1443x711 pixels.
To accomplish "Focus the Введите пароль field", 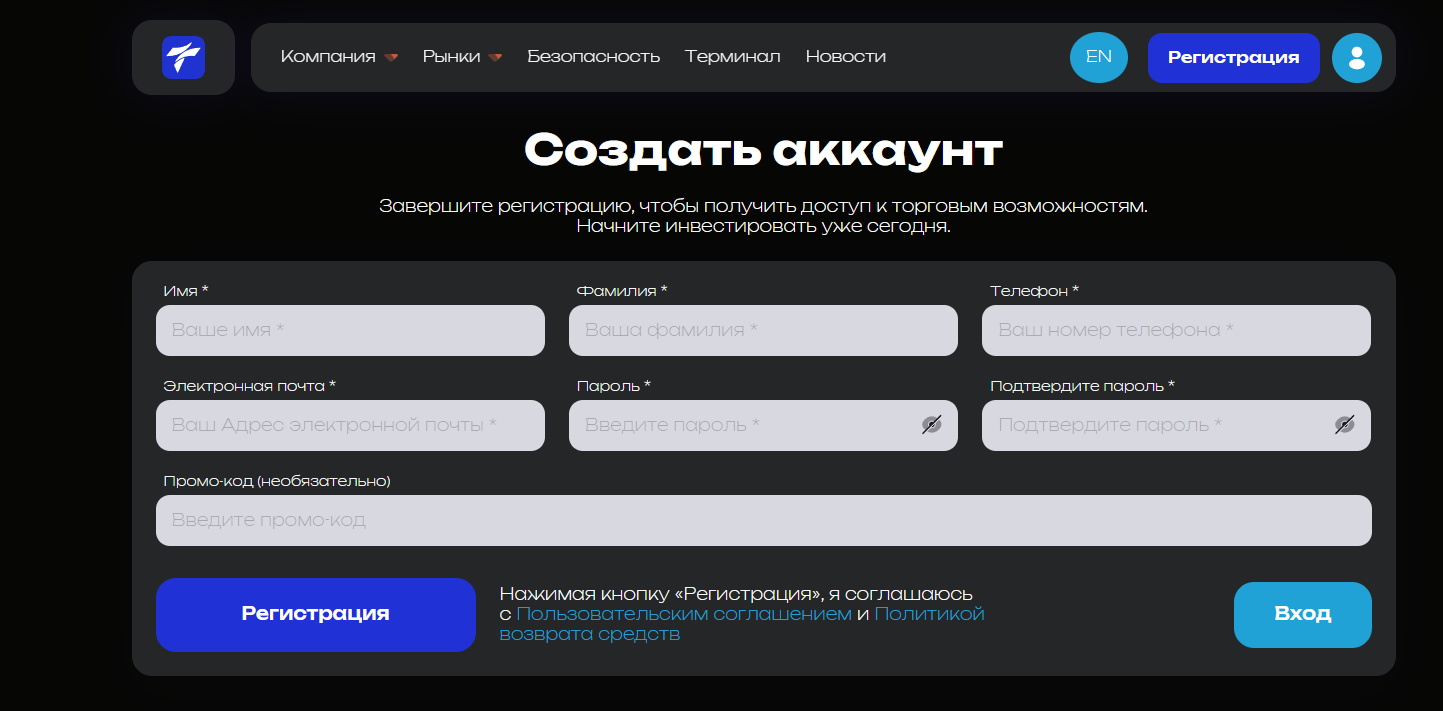I will point(763,425).
